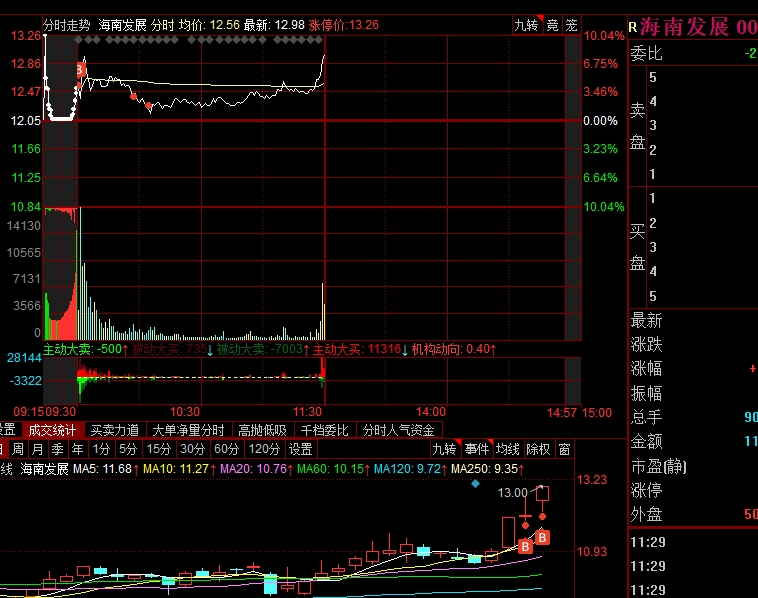
Task: Click the B marker on the latest candlestick
Action: (542, 538)
